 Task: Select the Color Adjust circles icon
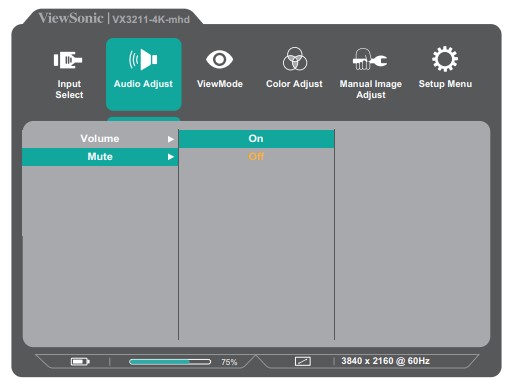[295, 59]
